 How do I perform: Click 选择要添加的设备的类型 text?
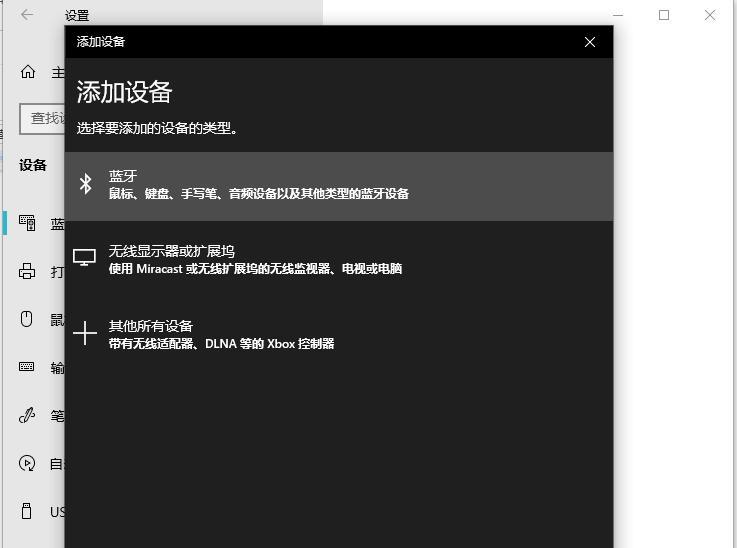tap(157, 128)
